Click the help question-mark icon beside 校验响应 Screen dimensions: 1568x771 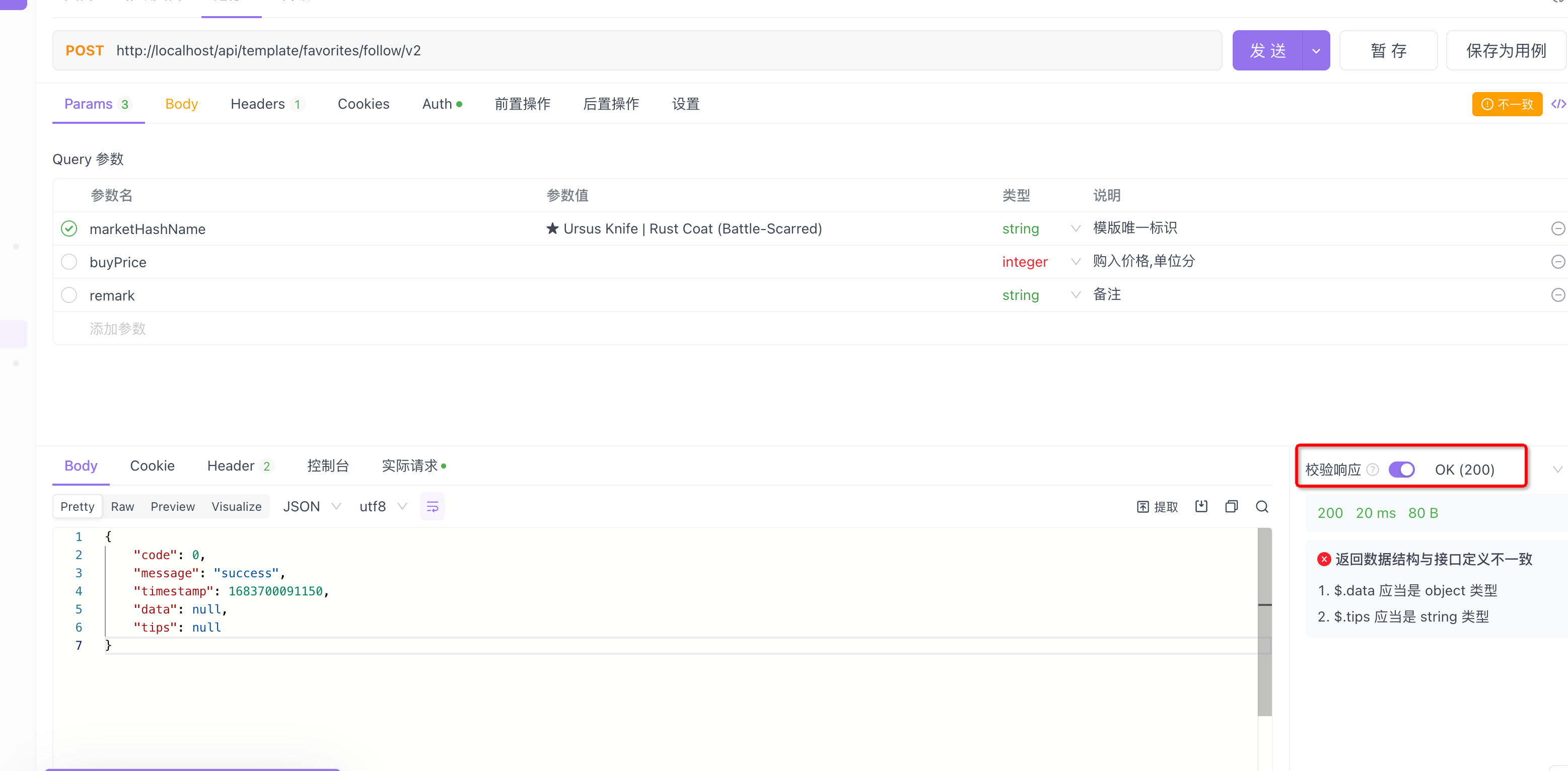[x=1373, y=469]
